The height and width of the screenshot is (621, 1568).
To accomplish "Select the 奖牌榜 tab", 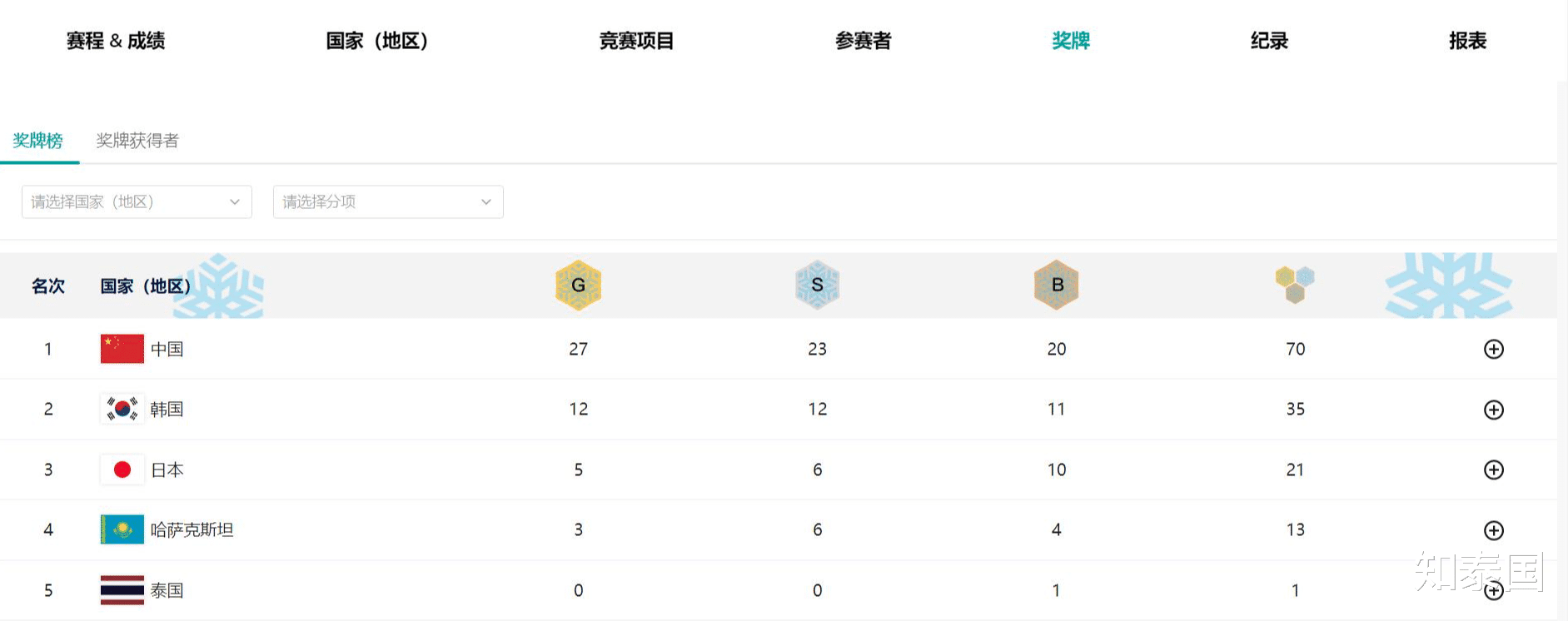I will [38, 141].
